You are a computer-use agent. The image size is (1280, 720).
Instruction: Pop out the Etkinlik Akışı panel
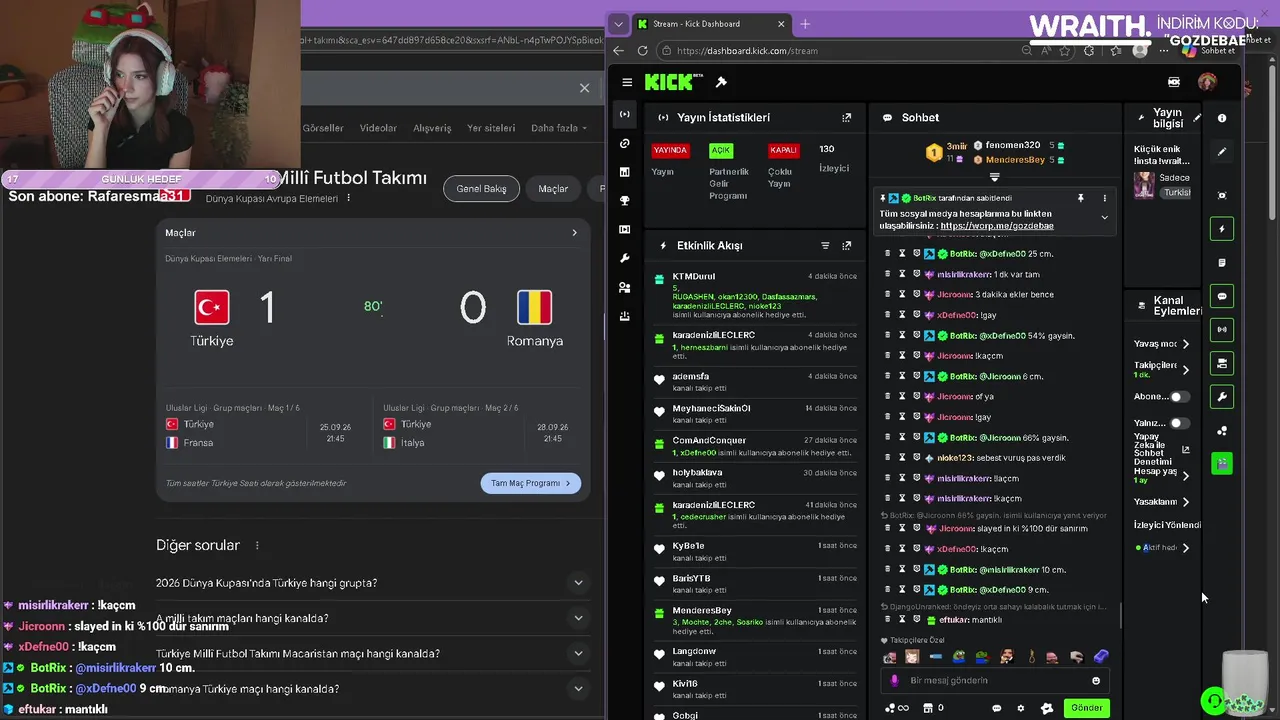[x=847, y=245]
